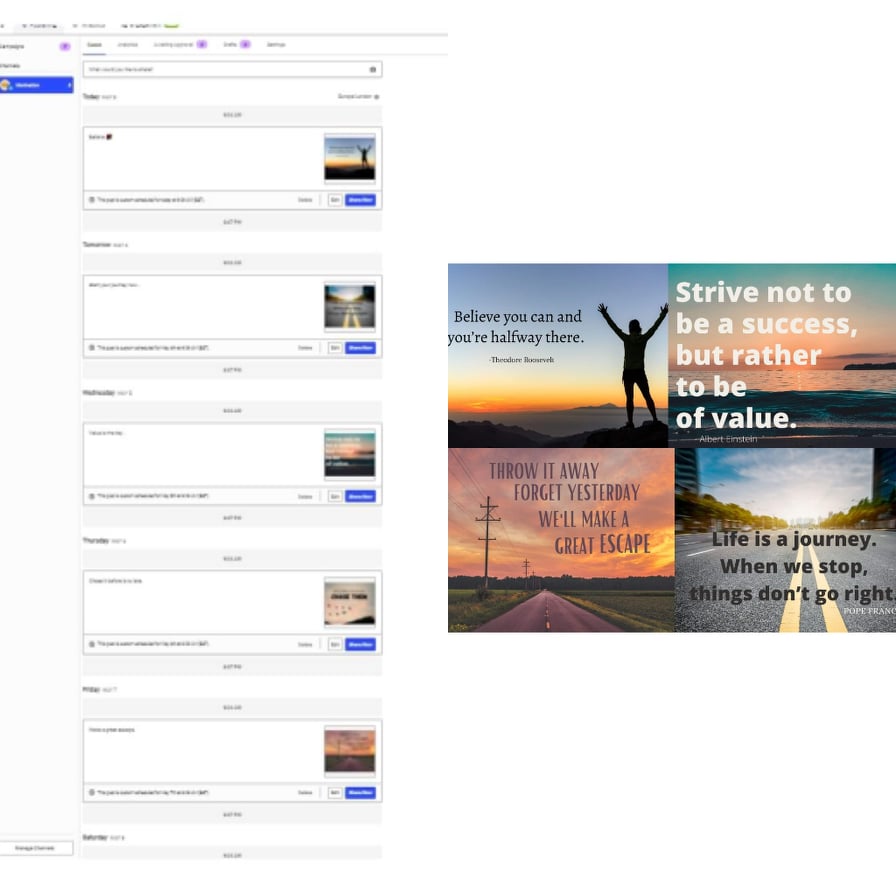This screenshot has height=896, width=896.
Task: Click the empty morning slot under Today
Action: (x=233, y=115)
